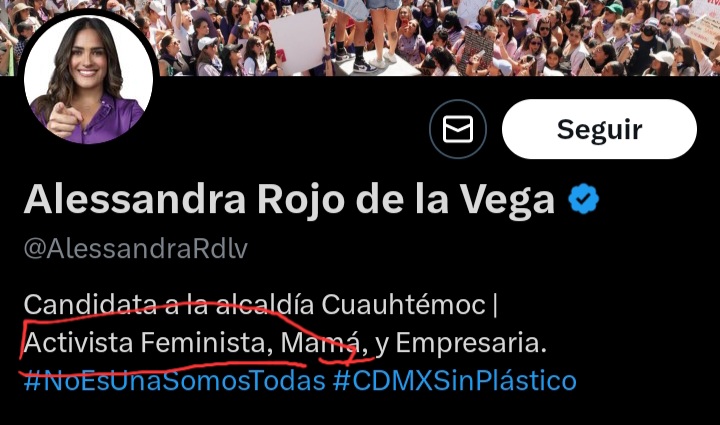Click the pointing hand in profile photo

coord(63,120)
